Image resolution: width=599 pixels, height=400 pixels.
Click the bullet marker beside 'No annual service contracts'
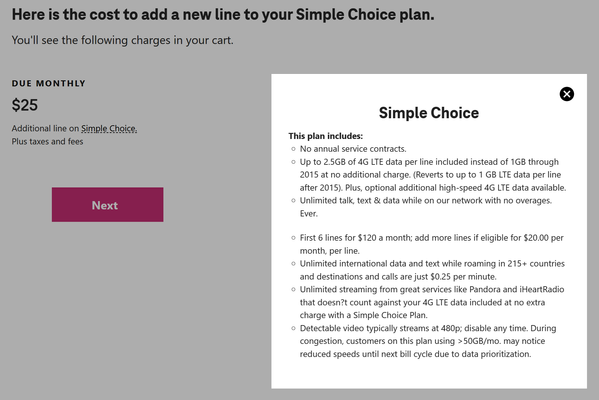pos(293,149)
